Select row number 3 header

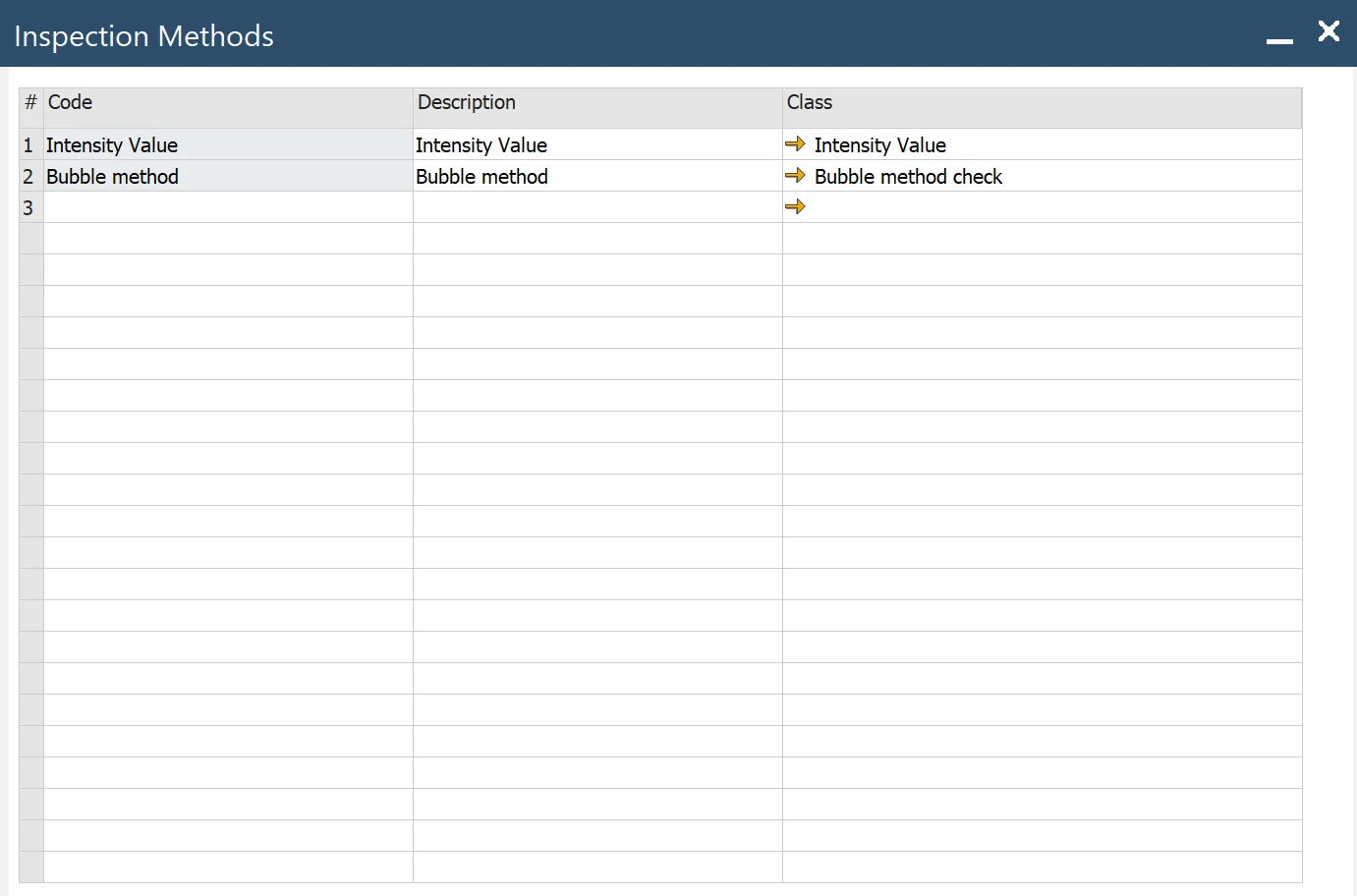(29, 208)
